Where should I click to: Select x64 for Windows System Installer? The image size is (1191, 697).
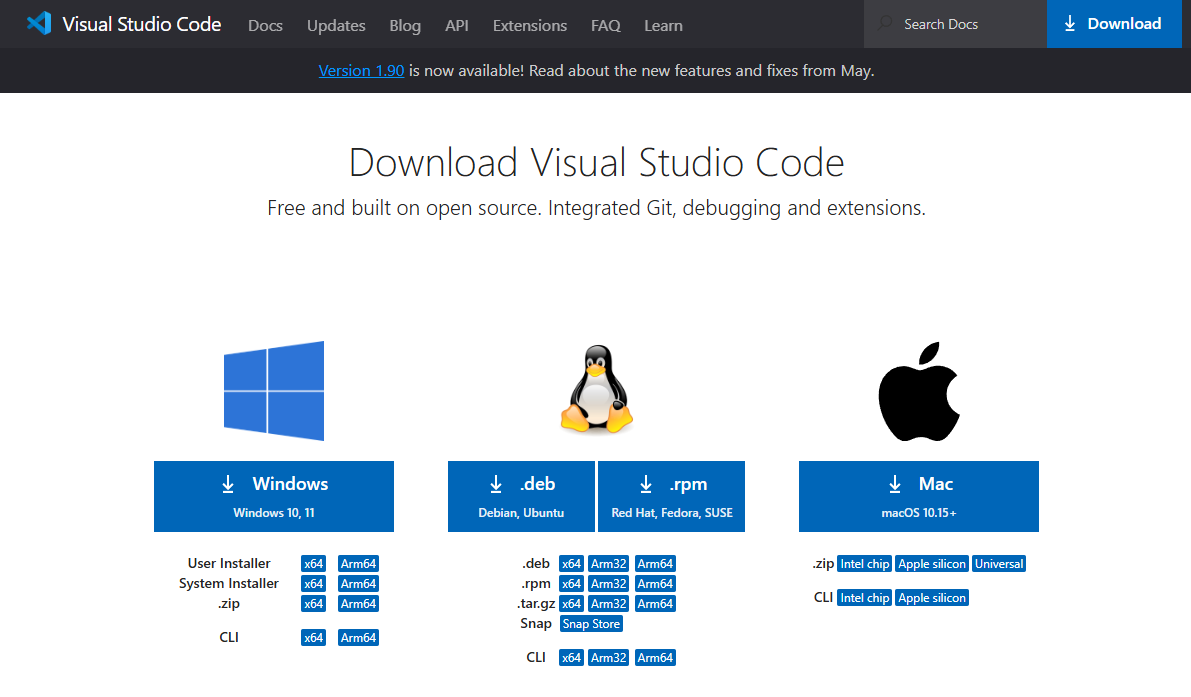pos(314,583)
